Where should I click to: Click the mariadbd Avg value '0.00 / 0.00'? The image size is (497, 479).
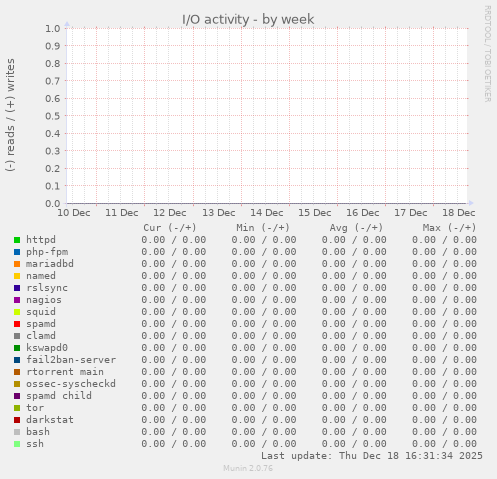[354, 264]
